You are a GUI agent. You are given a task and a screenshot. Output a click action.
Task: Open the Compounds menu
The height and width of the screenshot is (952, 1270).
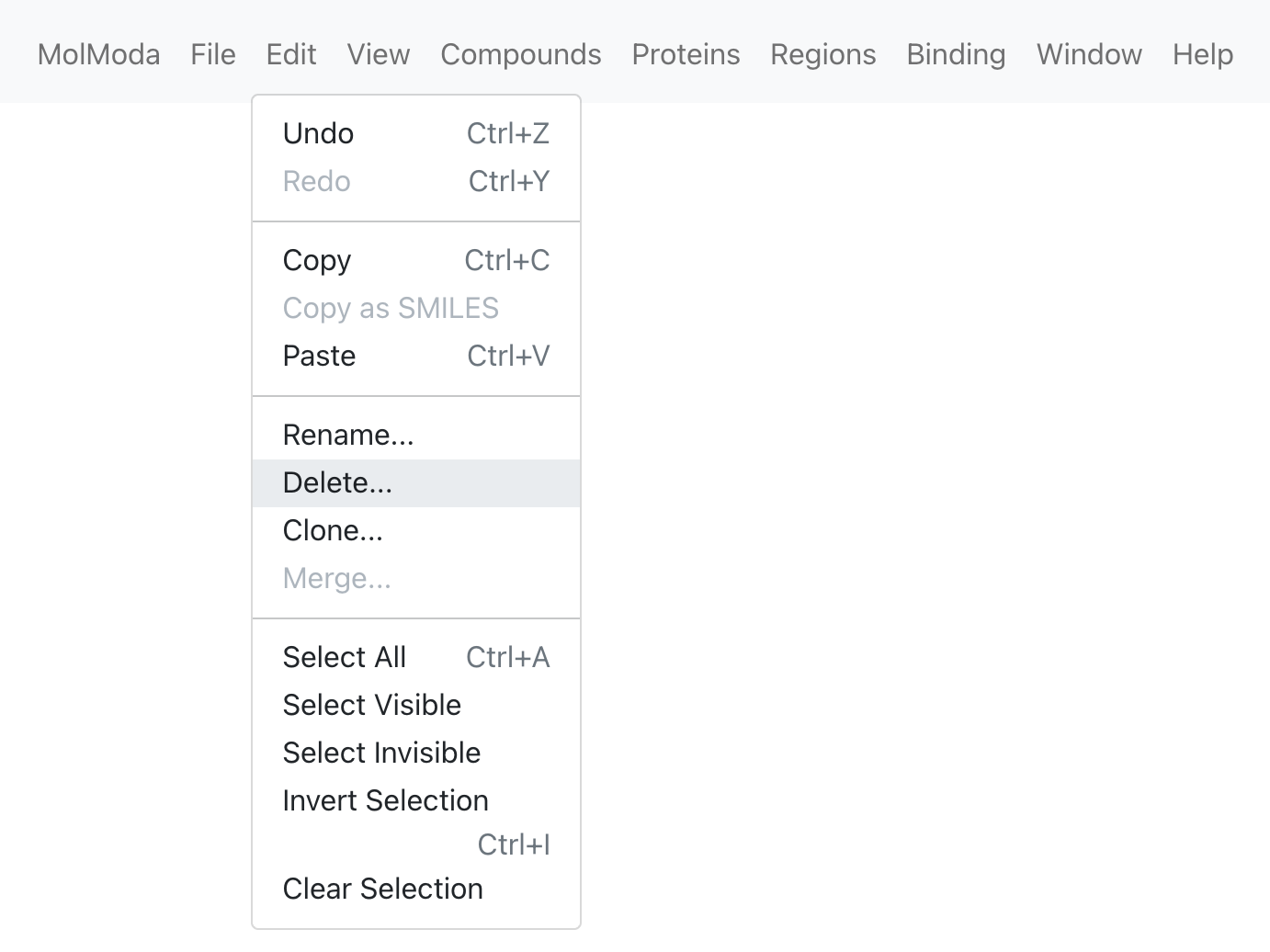(x=521, y=54)
